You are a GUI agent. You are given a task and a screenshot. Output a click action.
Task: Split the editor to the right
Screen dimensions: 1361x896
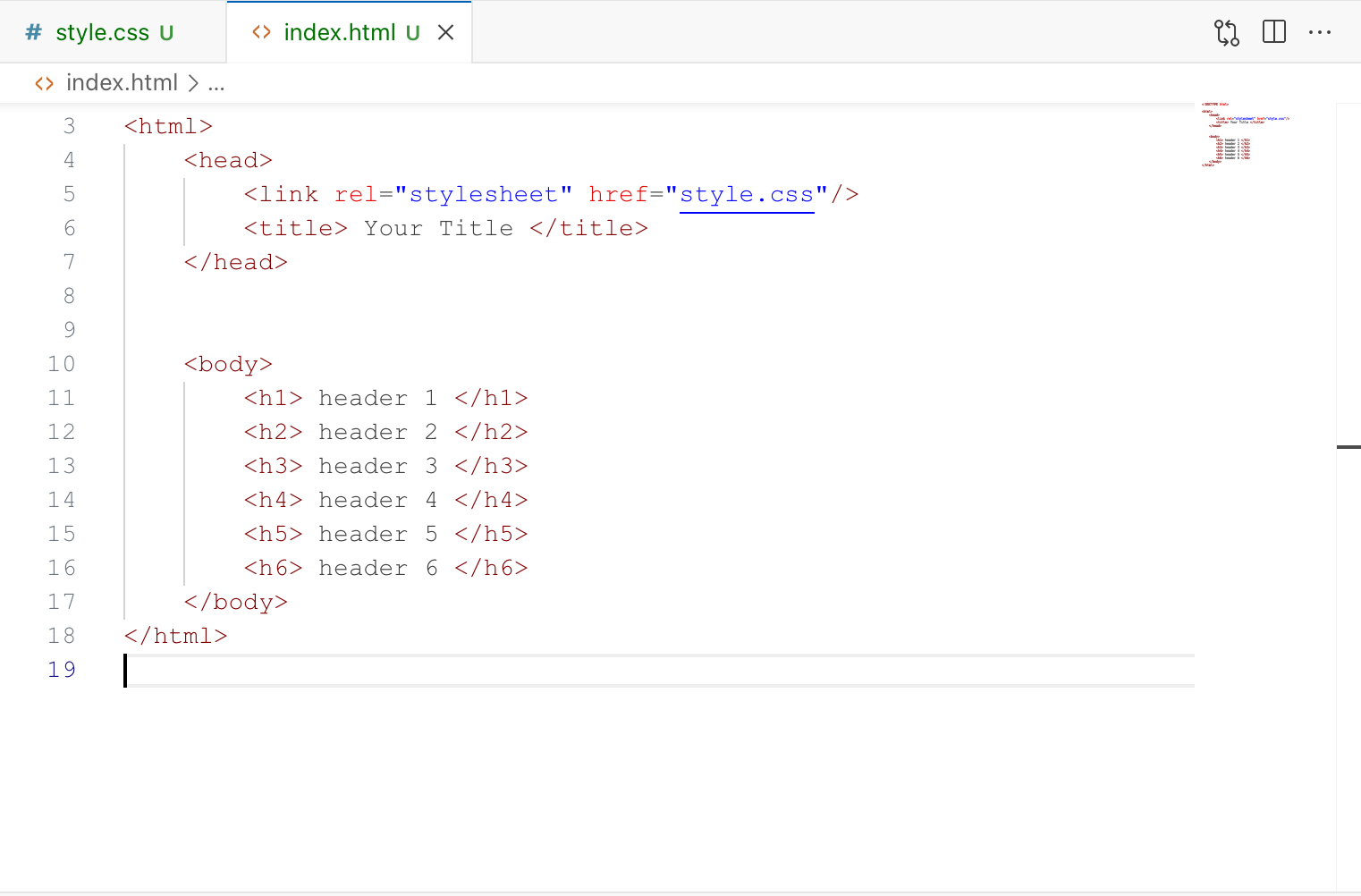coord(1273,32)
